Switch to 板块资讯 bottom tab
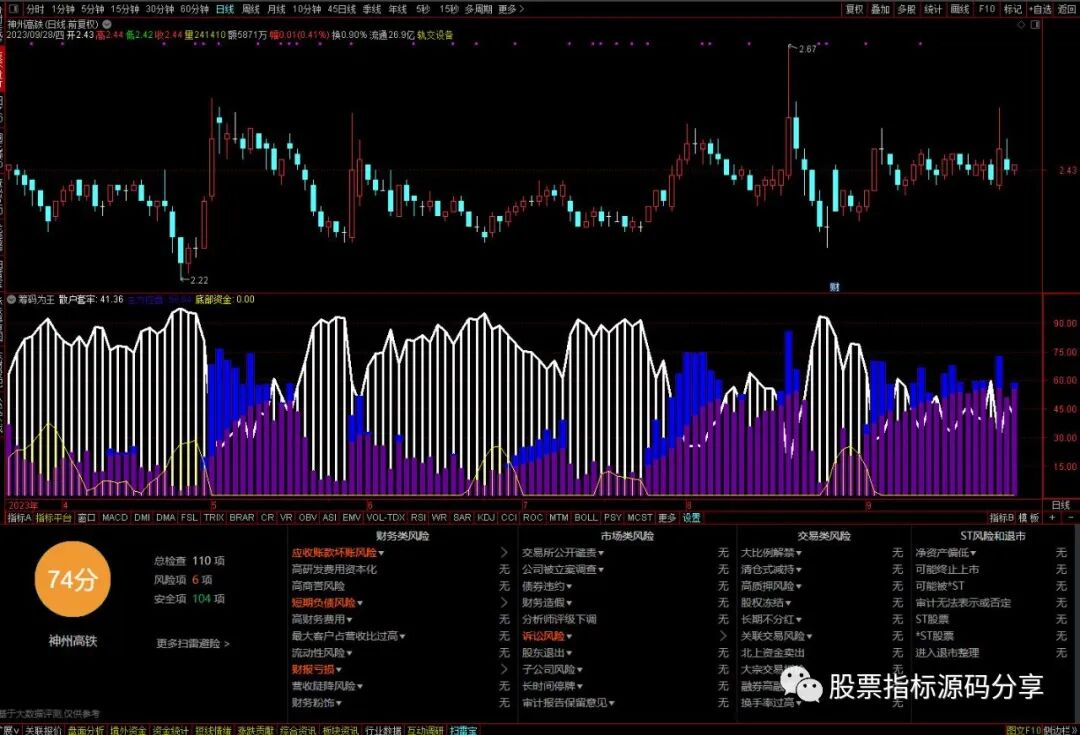Image resolution: width=1080 pixels, height=735 pixels. [340, 729]
